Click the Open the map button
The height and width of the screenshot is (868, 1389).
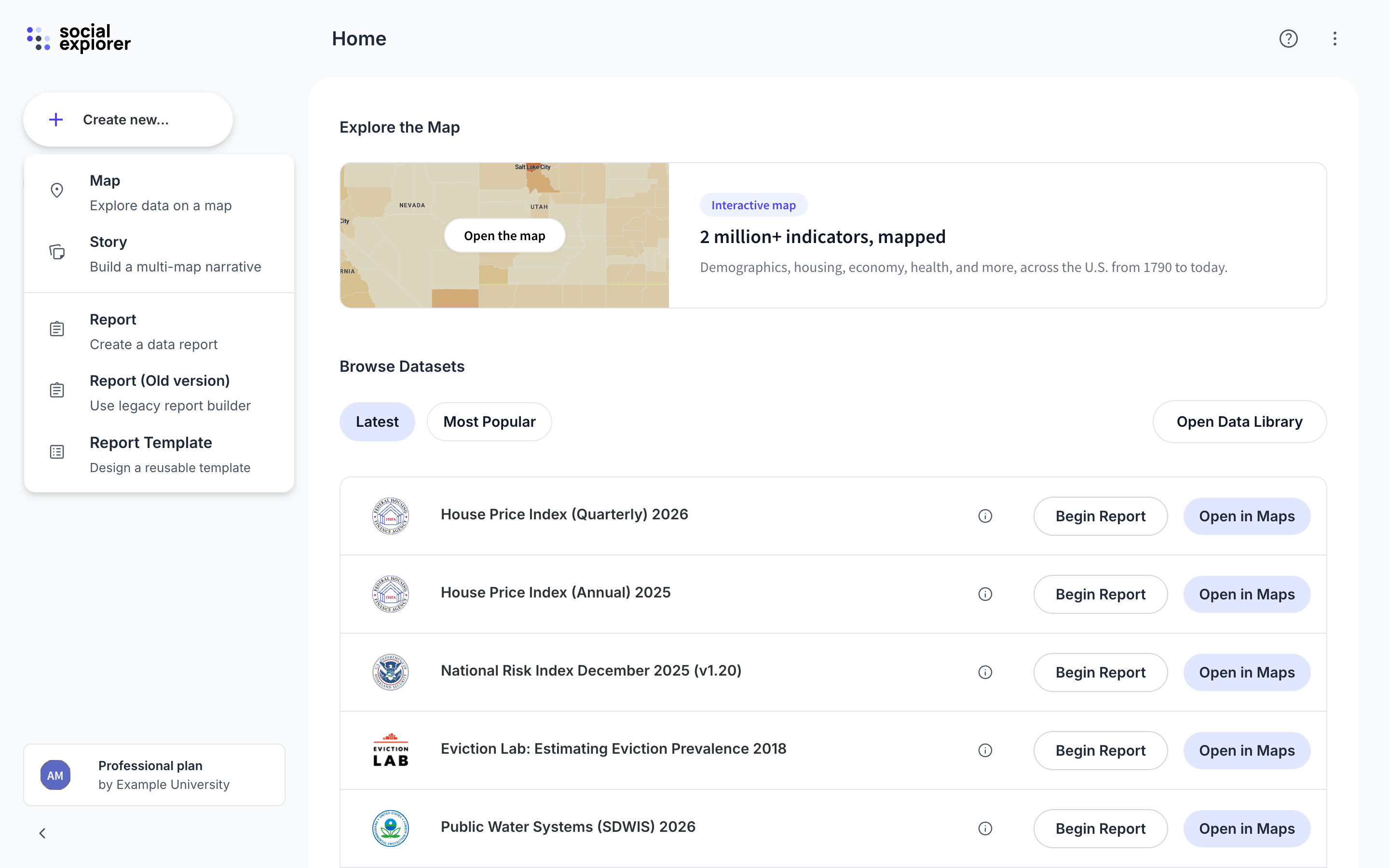coord(504,235)
